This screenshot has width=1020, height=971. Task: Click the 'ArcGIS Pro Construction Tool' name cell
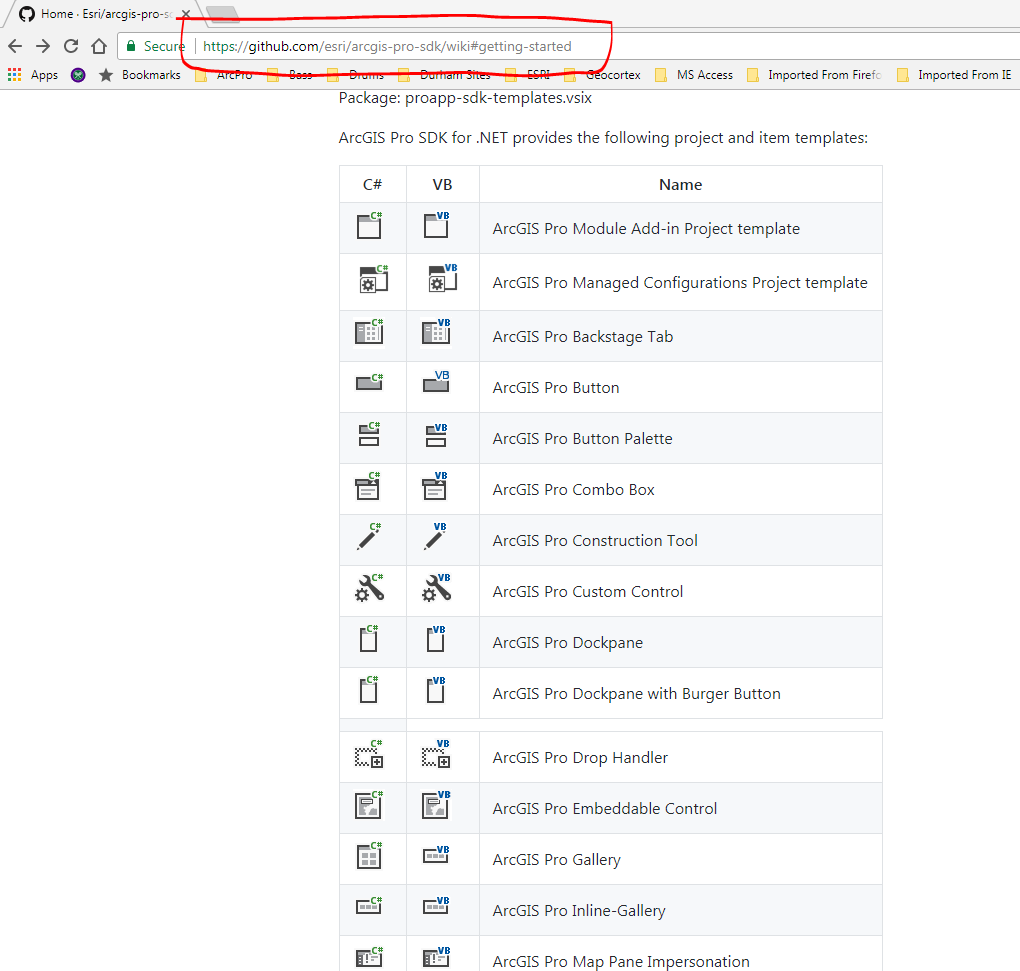680,540
